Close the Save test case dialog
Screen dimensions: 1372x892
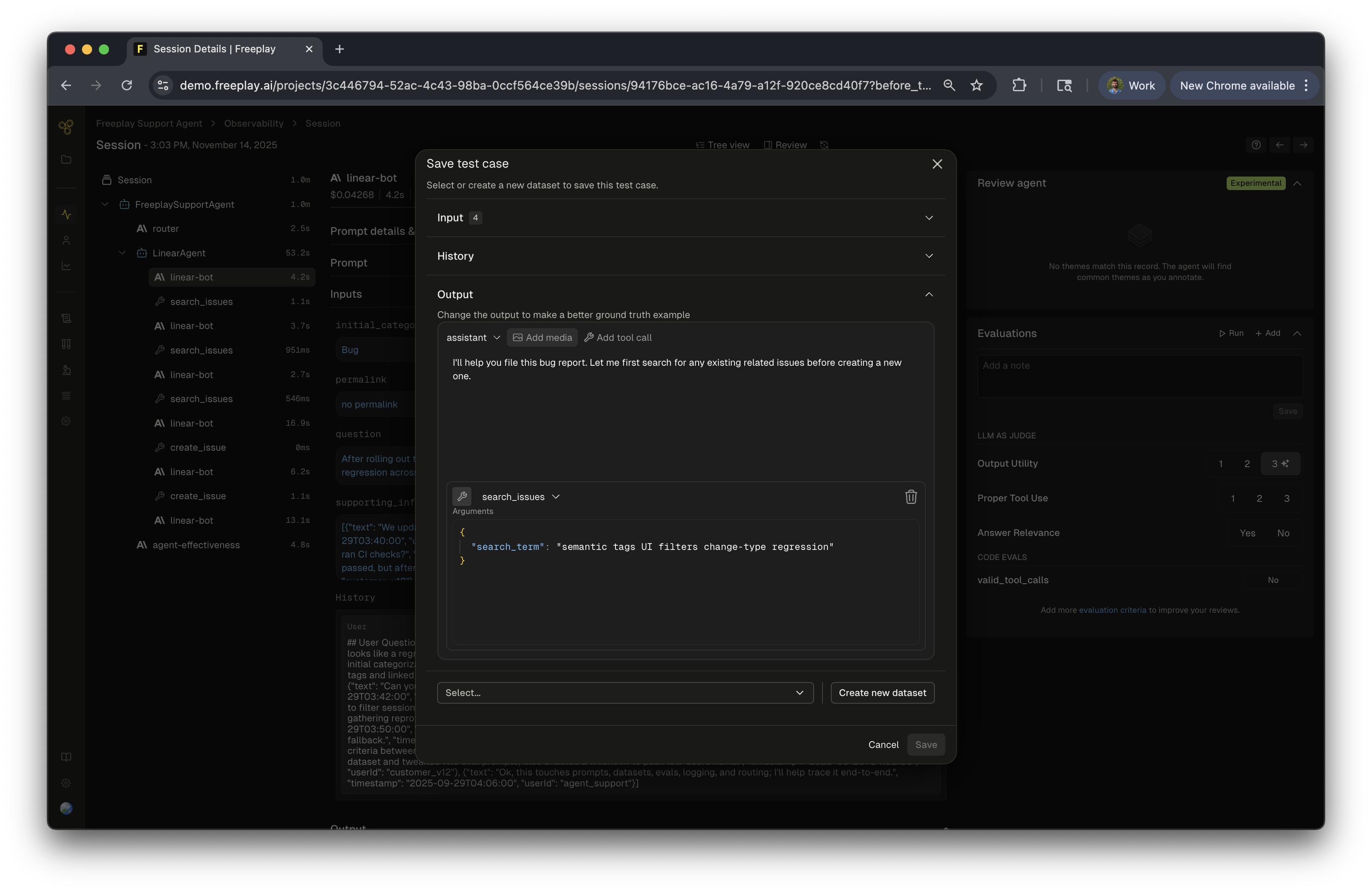[937, 164]
